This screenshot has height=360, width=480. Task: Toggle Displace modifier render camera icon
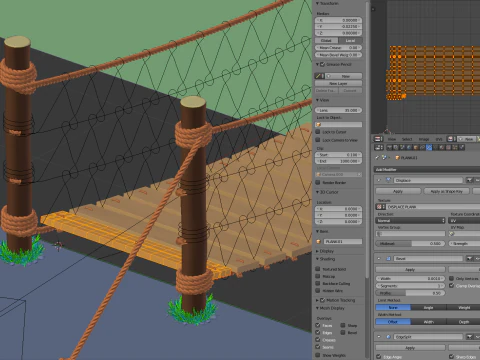pos(469,180)
